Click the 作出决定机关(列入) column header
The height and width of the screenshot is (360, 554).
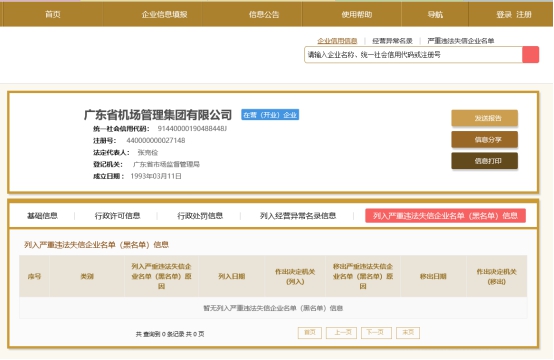click(295, 277)
